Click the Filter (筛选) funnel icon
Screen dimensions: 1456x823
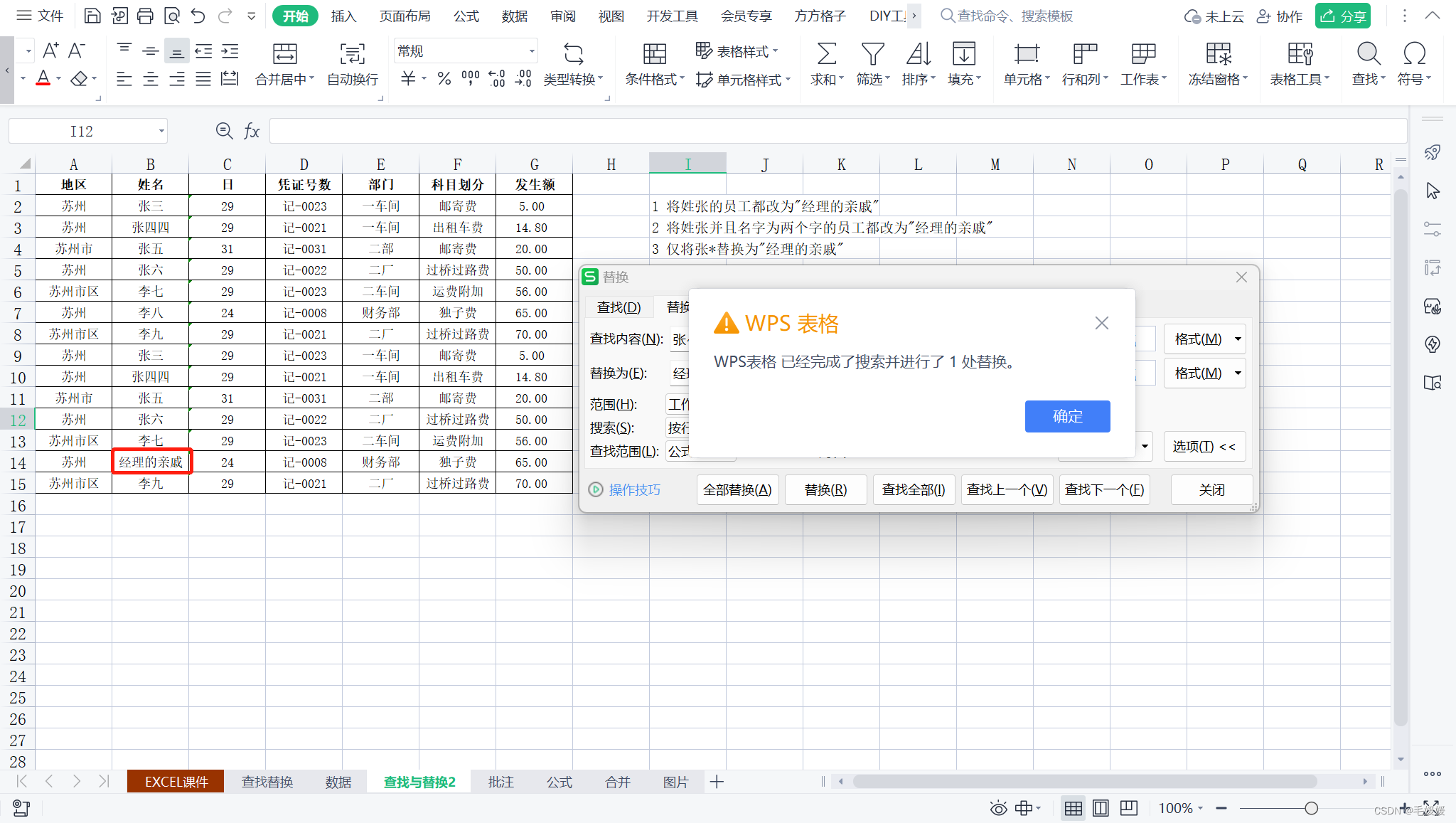[x=872, y=54]
